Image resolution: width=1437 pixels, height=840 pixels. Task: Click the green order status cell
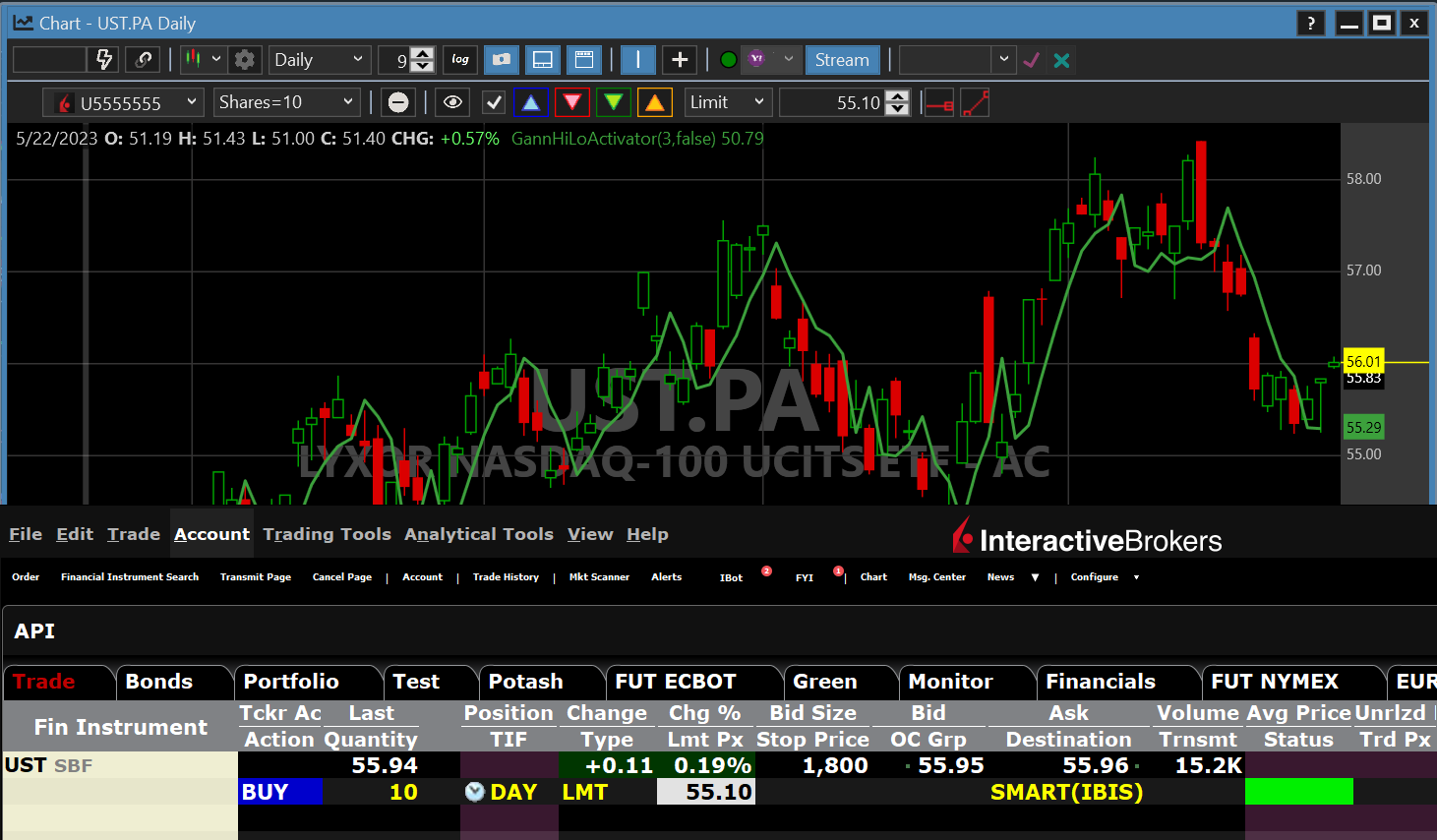click(1298, 792)
